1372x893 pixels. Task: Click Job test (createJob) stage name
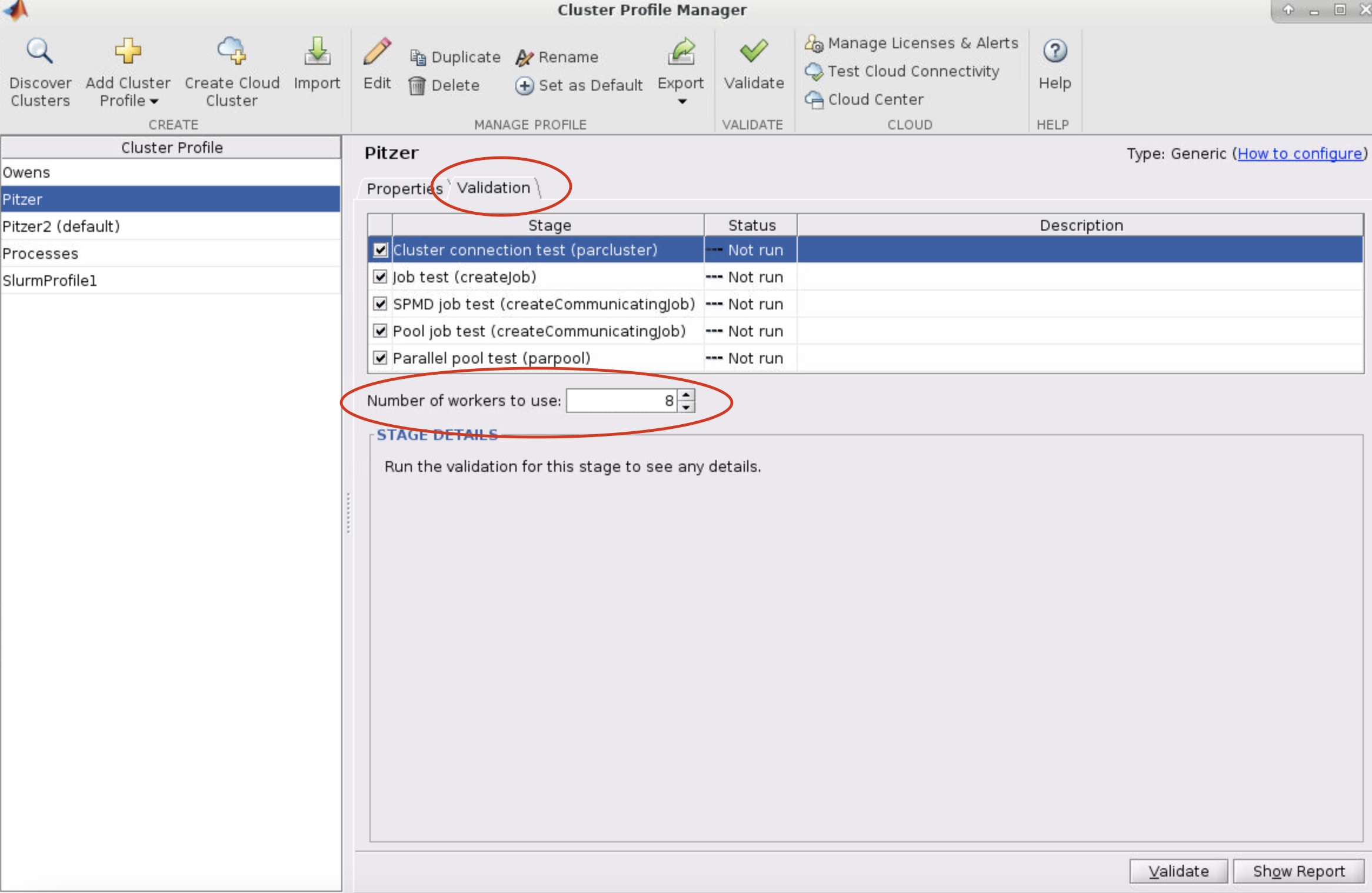464,277
